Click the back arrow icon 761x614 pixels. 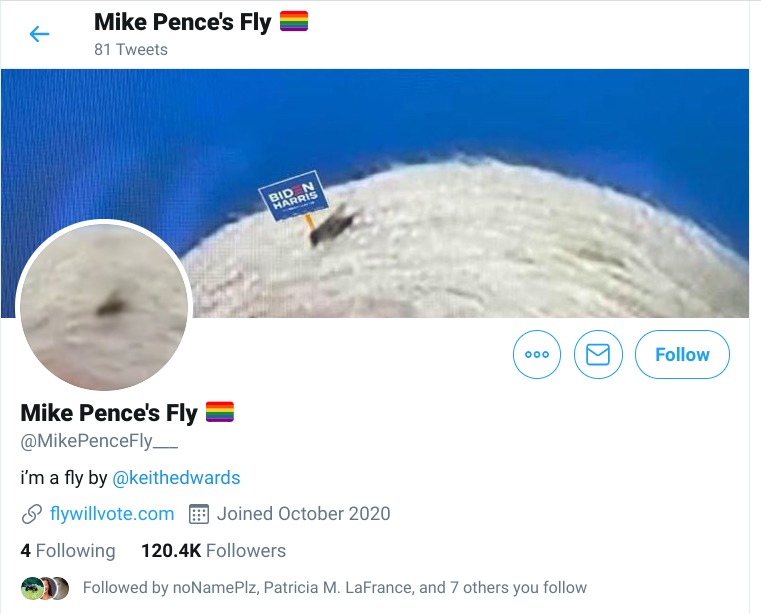[39, 34]
